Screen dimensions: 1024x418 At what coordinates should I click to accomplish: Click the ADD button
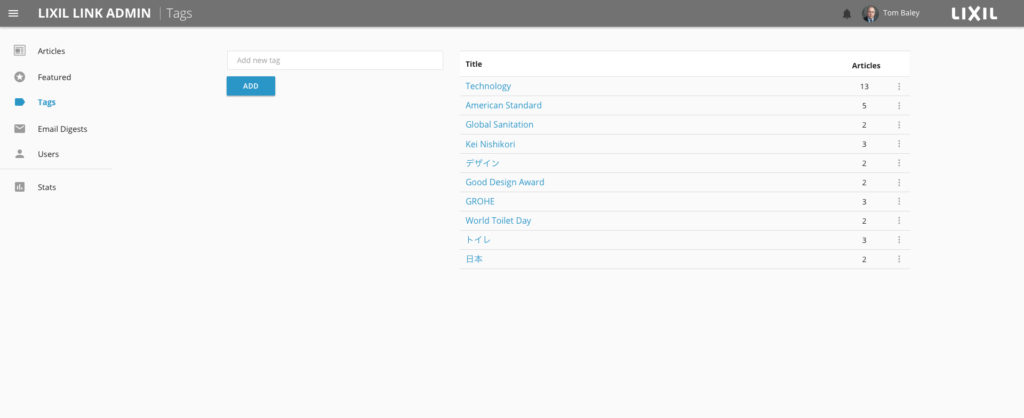[x=251, y=86]
